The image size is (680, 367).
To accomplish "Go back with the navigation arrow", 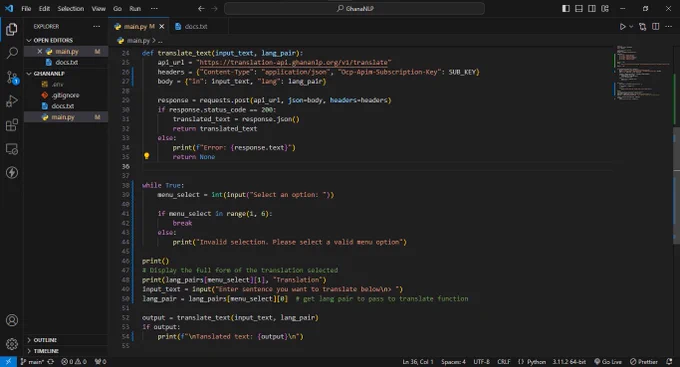I will click(x=201, y=8).
